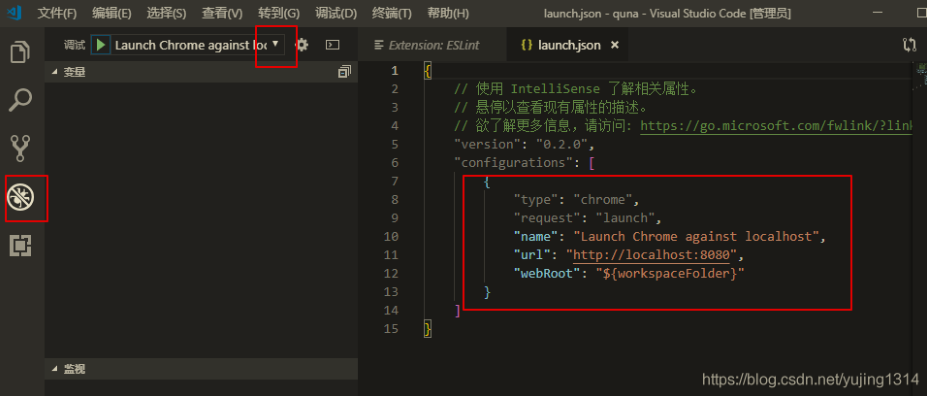Screen dimensions: 927x396
Task: Click line number 14 in the gutter
Action: coord(391,310)
